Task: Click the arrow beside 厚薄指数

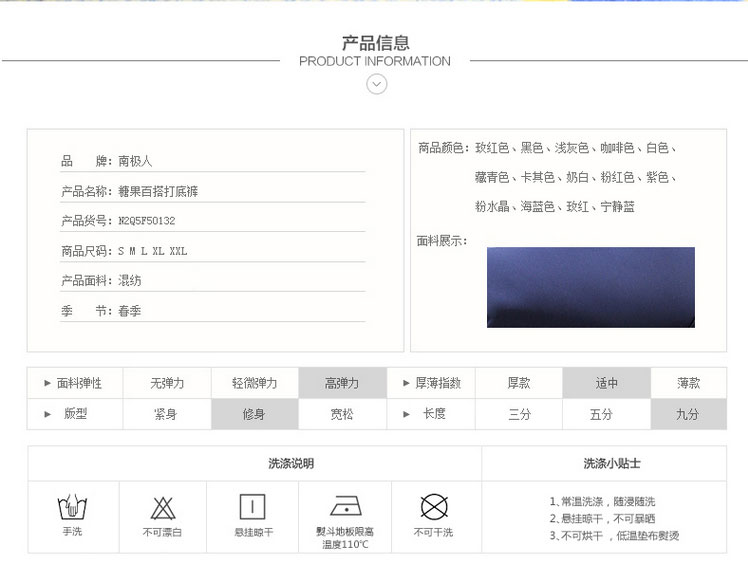Action: 406,383
